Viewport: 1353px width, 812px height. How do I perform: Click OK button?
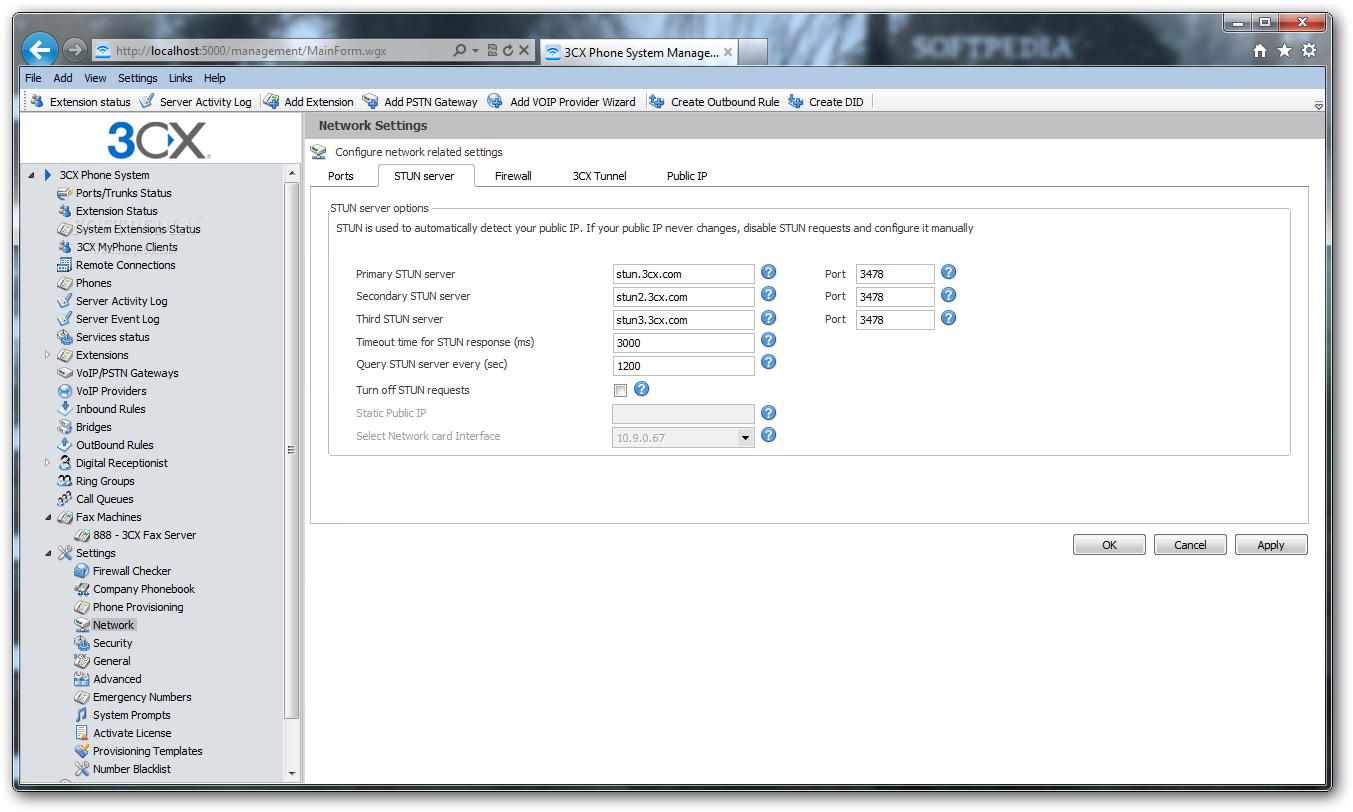1109,545
